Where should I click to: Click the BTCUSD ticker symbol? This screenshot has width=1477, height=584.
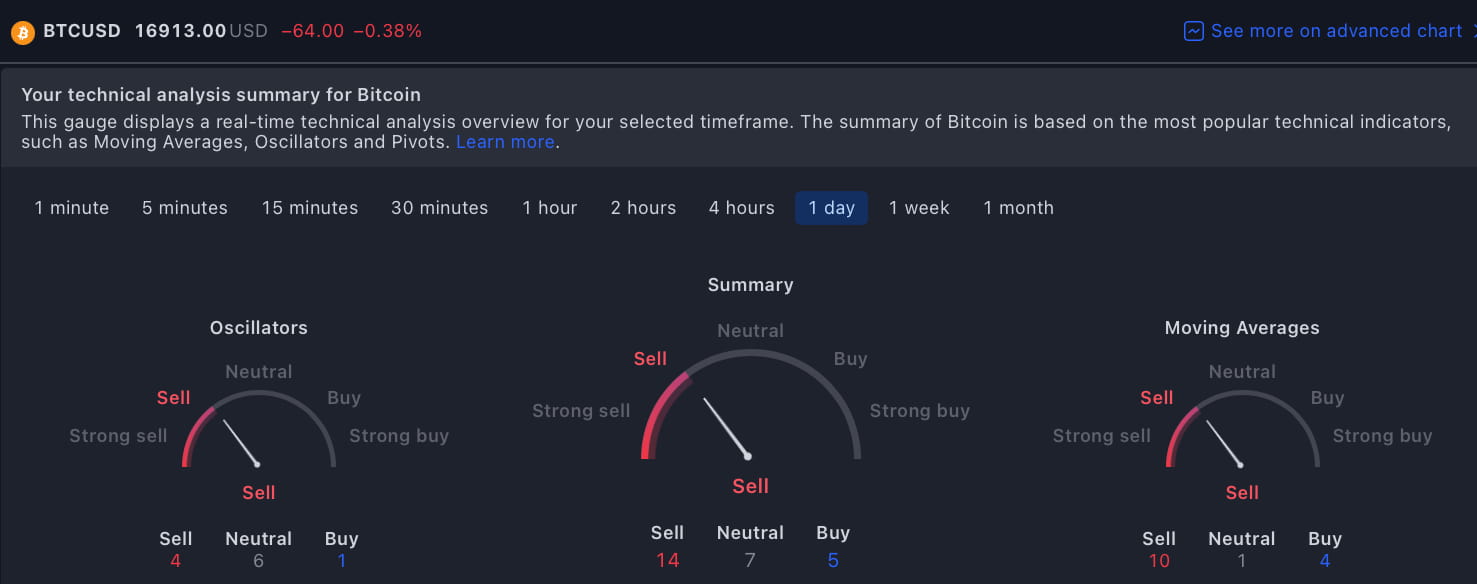pyautogui.click(x=81, y=30)
